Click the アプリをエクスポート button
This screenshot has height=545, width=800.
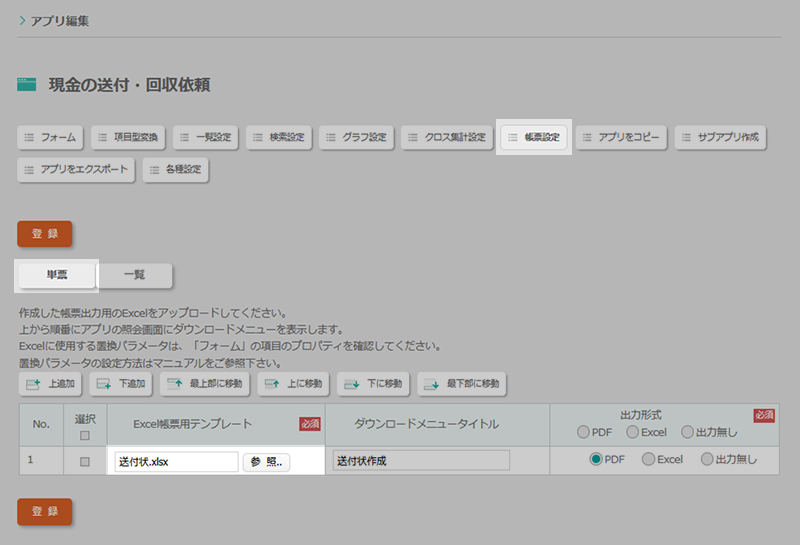pos(76,169)
